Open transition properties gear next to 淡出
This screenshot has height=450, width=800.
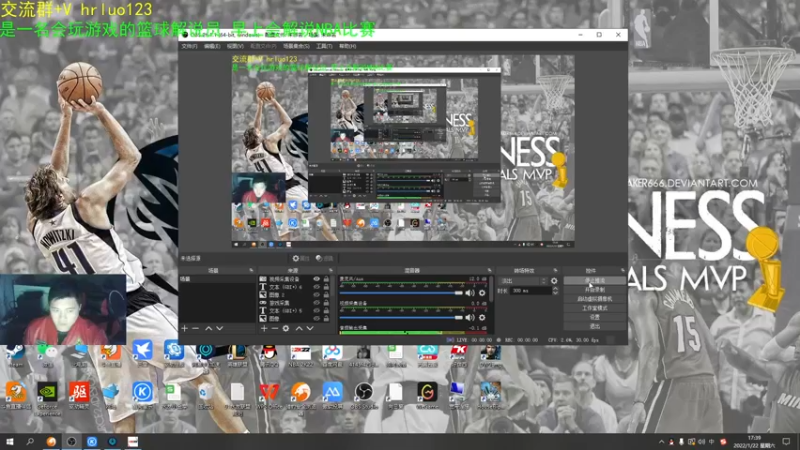click(554, 281)
